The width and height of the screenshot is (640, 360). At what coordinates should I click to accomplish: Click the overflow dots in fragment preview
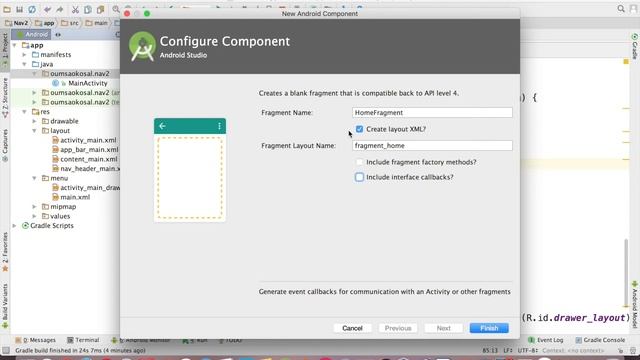219,126
